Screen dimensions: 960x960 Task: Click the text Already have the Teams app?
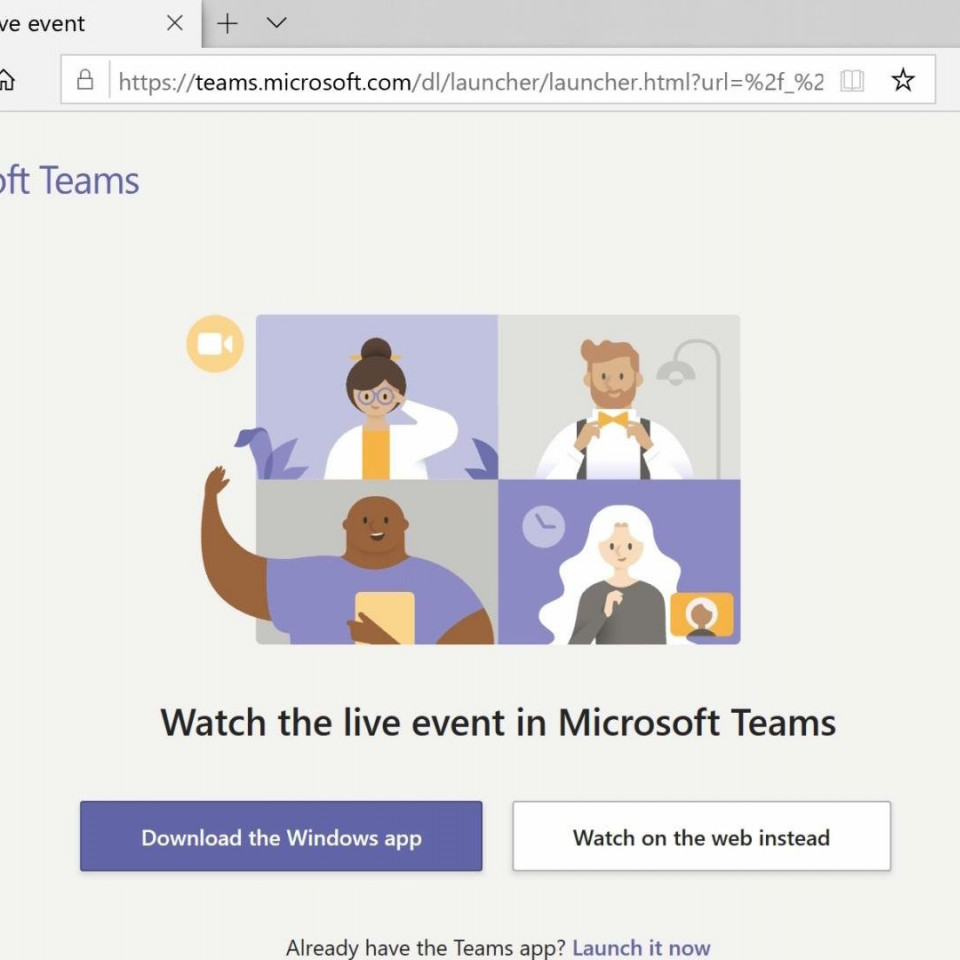(x=426, y=947)
